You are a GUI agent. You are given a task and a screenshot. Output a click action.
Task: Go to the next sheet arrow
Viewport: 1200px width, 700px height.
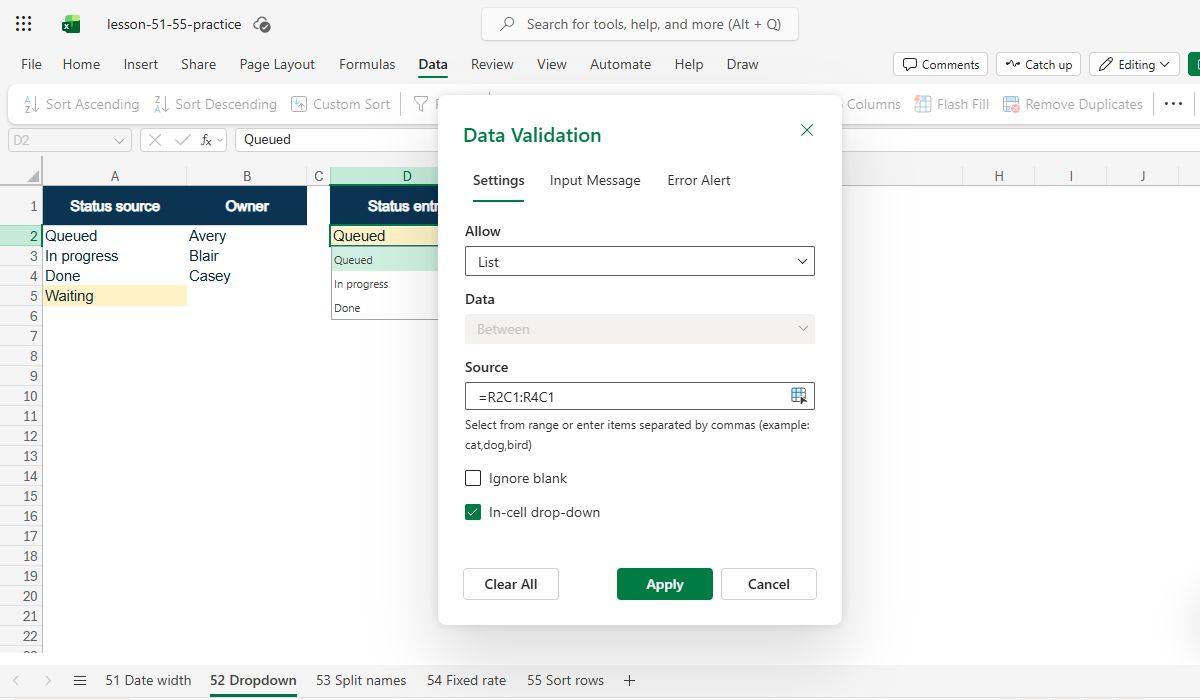point(48,680)
